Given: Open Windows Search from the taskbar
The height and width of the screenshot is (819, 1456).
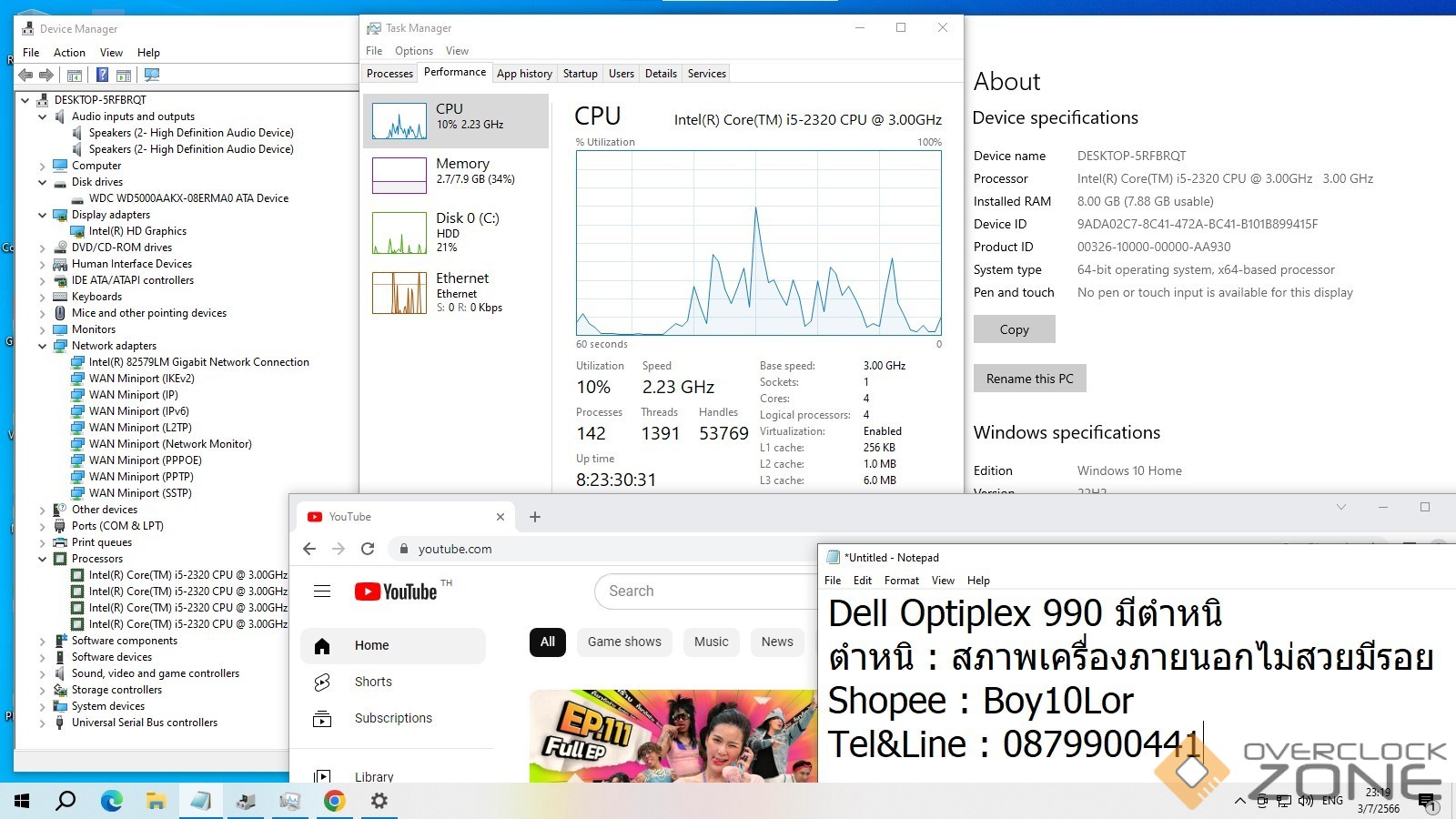Looking at the screenshot, I should click(x=66, y=801).
